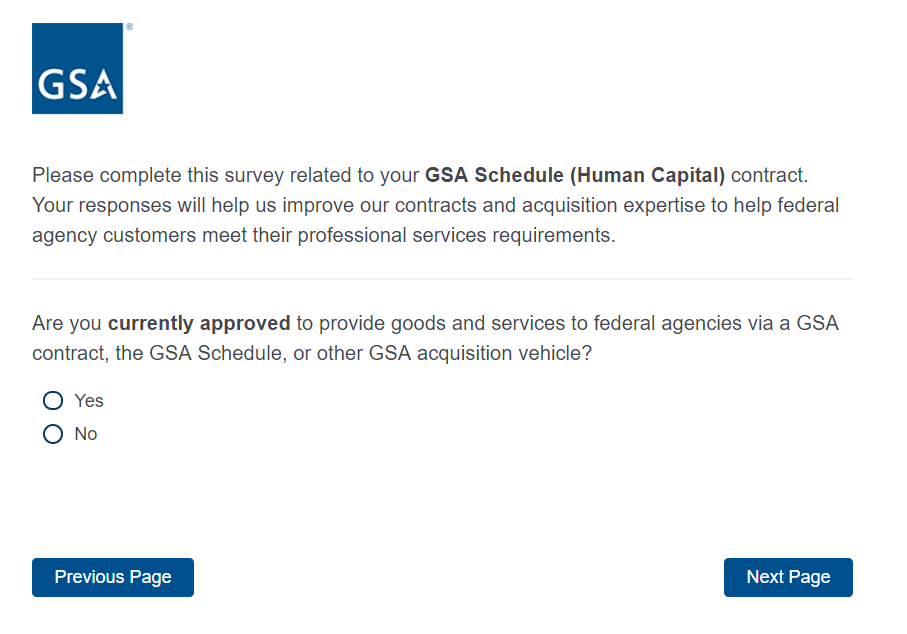Click the bold "GSA Schedule (Human Capital)" text

(x=575, y=176)
